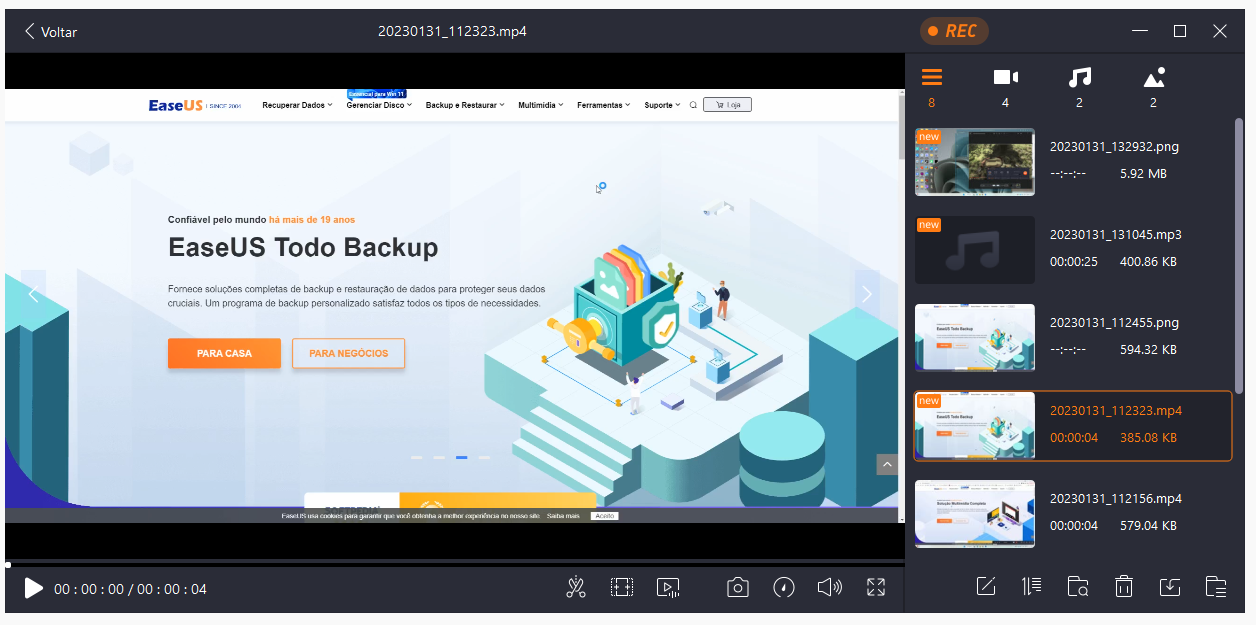Click the video clip icon left of camera
Image resolution: width=1256 pixels, height=625 pixels.
tap(668, 588)
